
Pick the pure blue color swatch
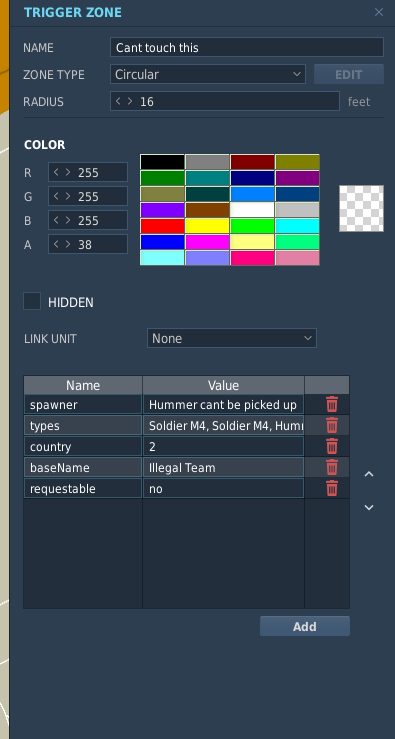tap(163, 242)
